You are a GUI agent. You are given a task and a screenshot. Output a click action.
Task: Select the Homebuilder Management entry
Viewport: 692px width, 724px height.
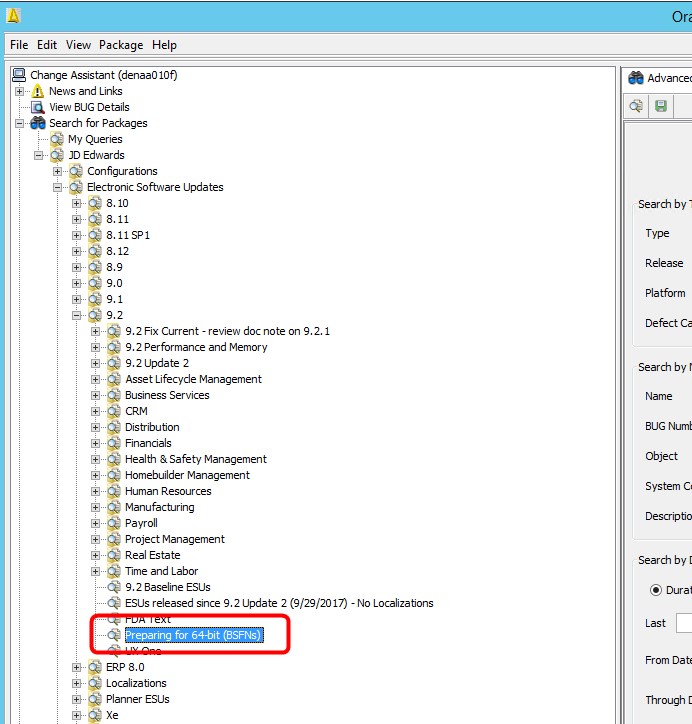coord(187,475)
